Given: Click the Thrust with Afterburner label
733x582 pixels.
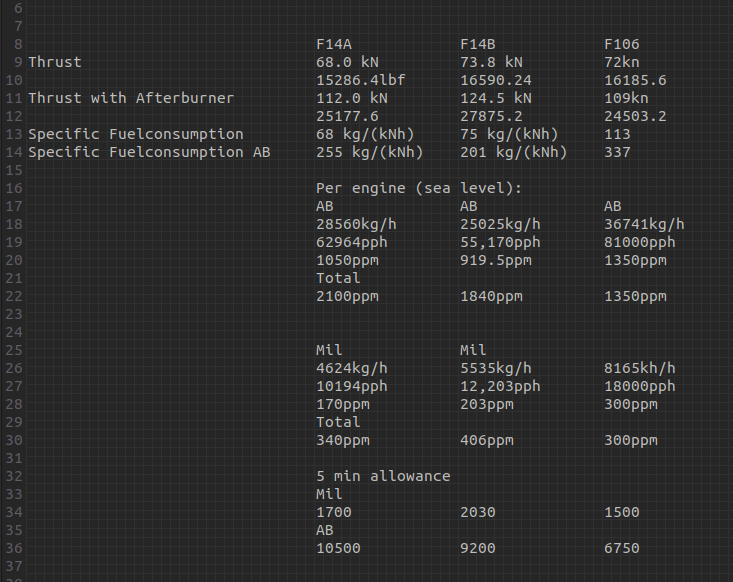Looking at the screenshot, I should click(131, 98).
